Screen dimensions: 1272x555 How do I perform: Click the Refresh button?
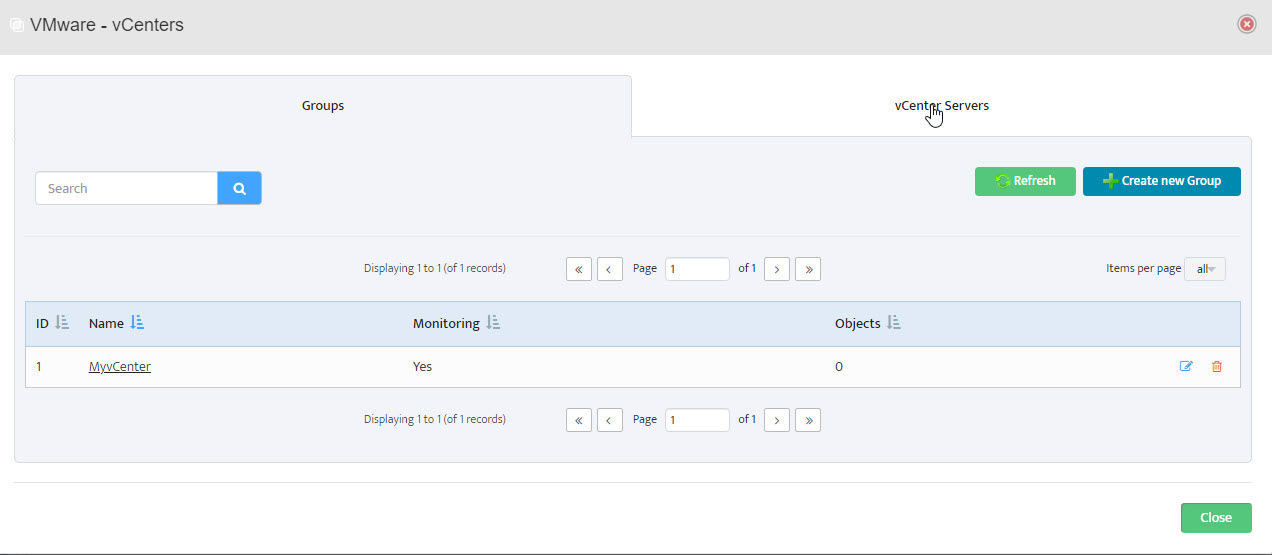tap(1025, 181)
